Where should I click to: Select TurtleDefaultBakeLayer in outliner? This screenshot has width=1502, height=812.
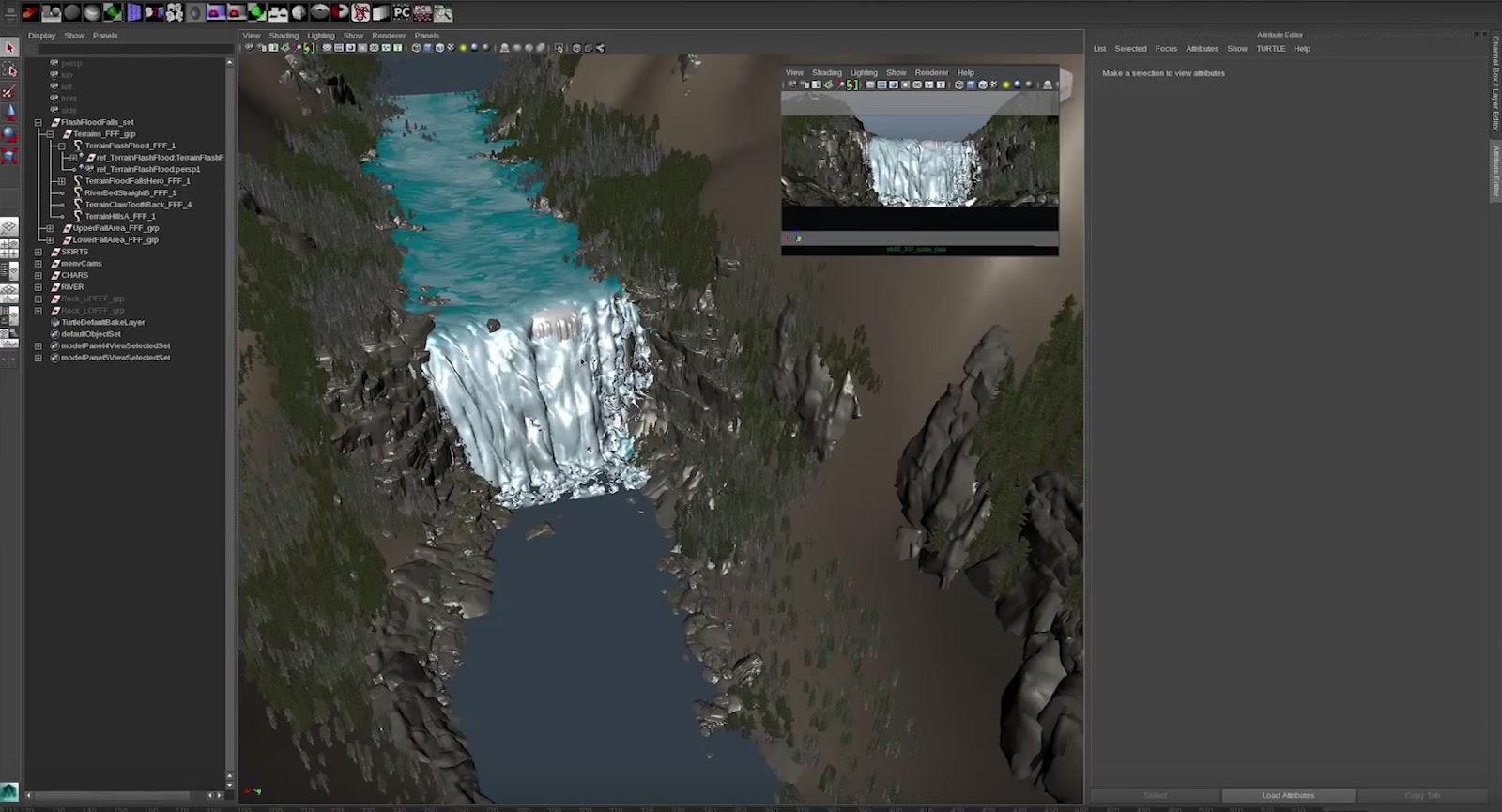tap(103, 322)
